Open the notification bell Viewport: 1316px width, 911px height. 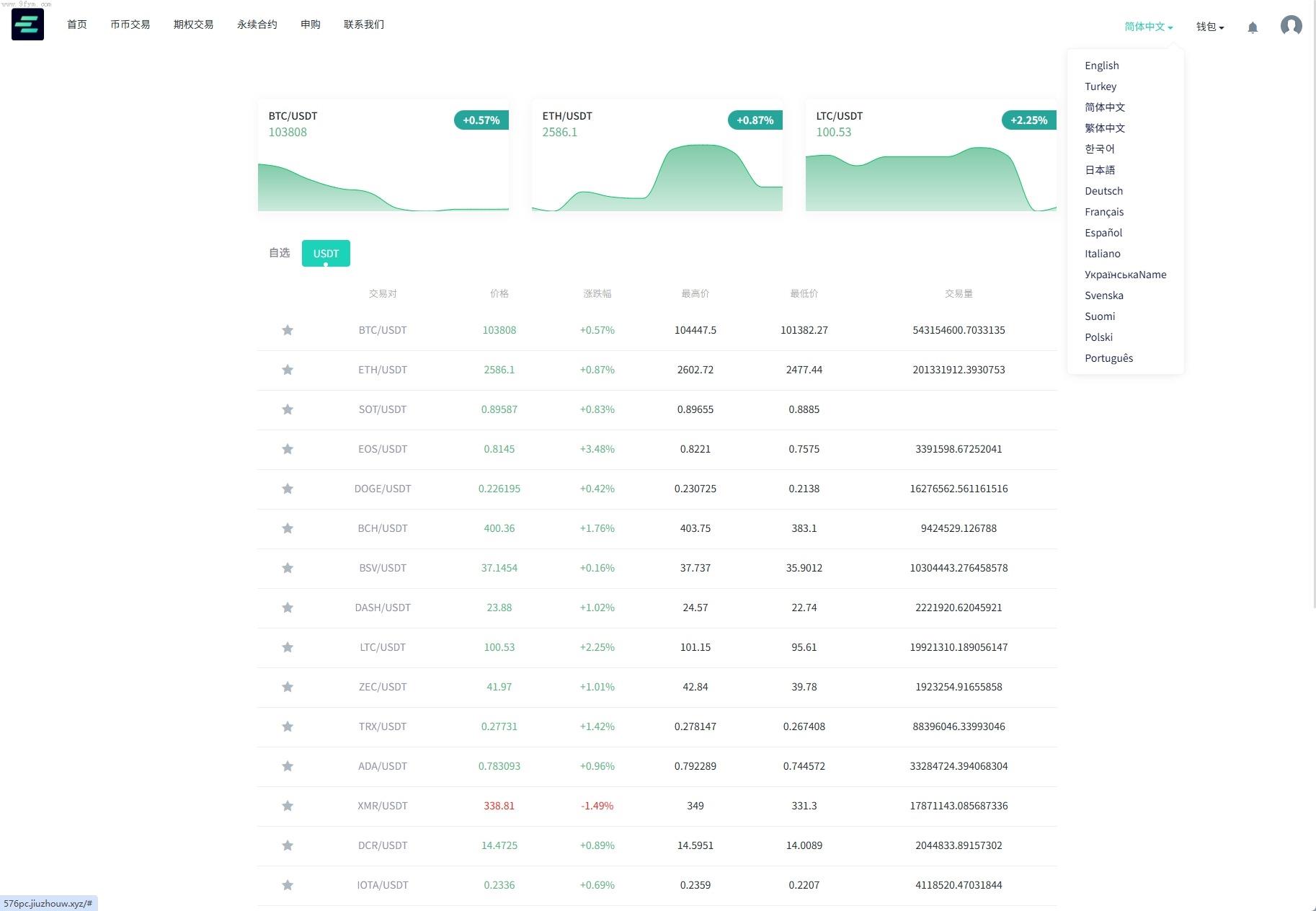(1253, 27)
